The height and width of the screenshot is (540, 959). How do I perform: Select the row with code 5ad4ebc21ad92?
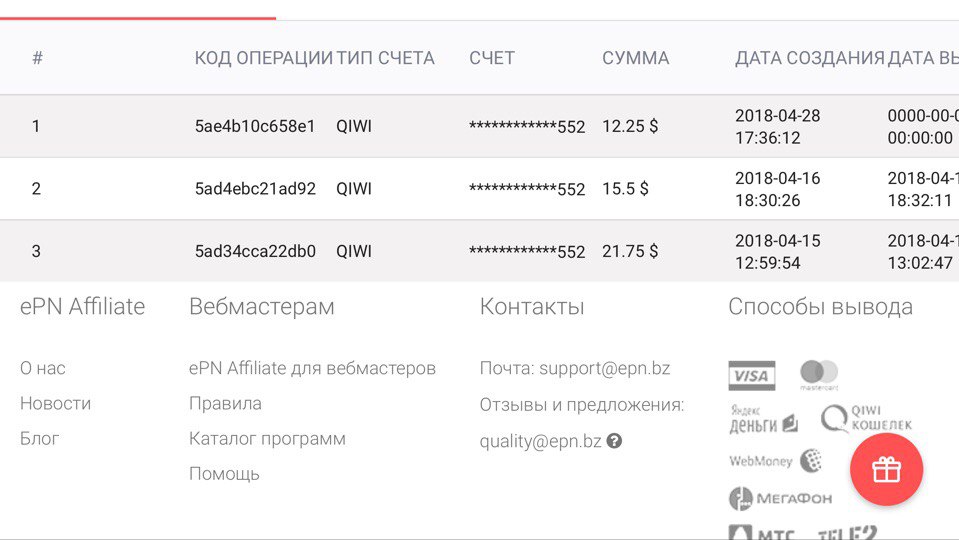255,188
